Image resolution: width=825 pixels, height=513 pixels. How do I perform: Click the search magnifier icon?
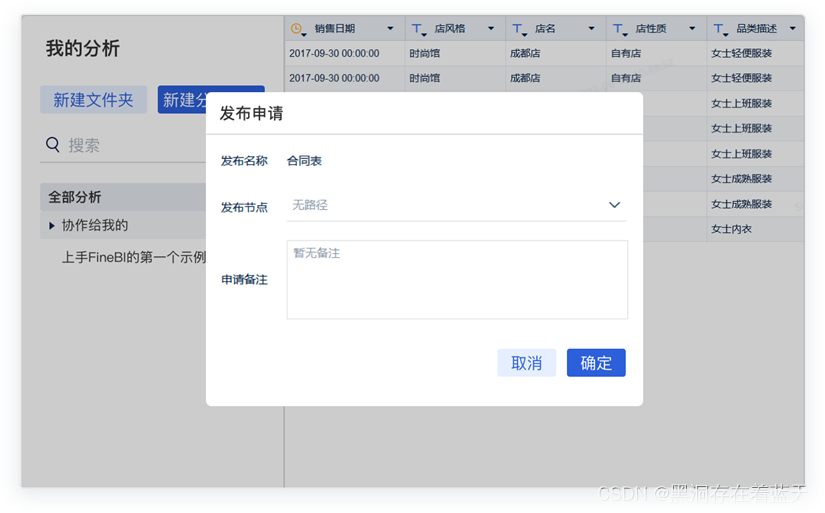pos(53,144)
